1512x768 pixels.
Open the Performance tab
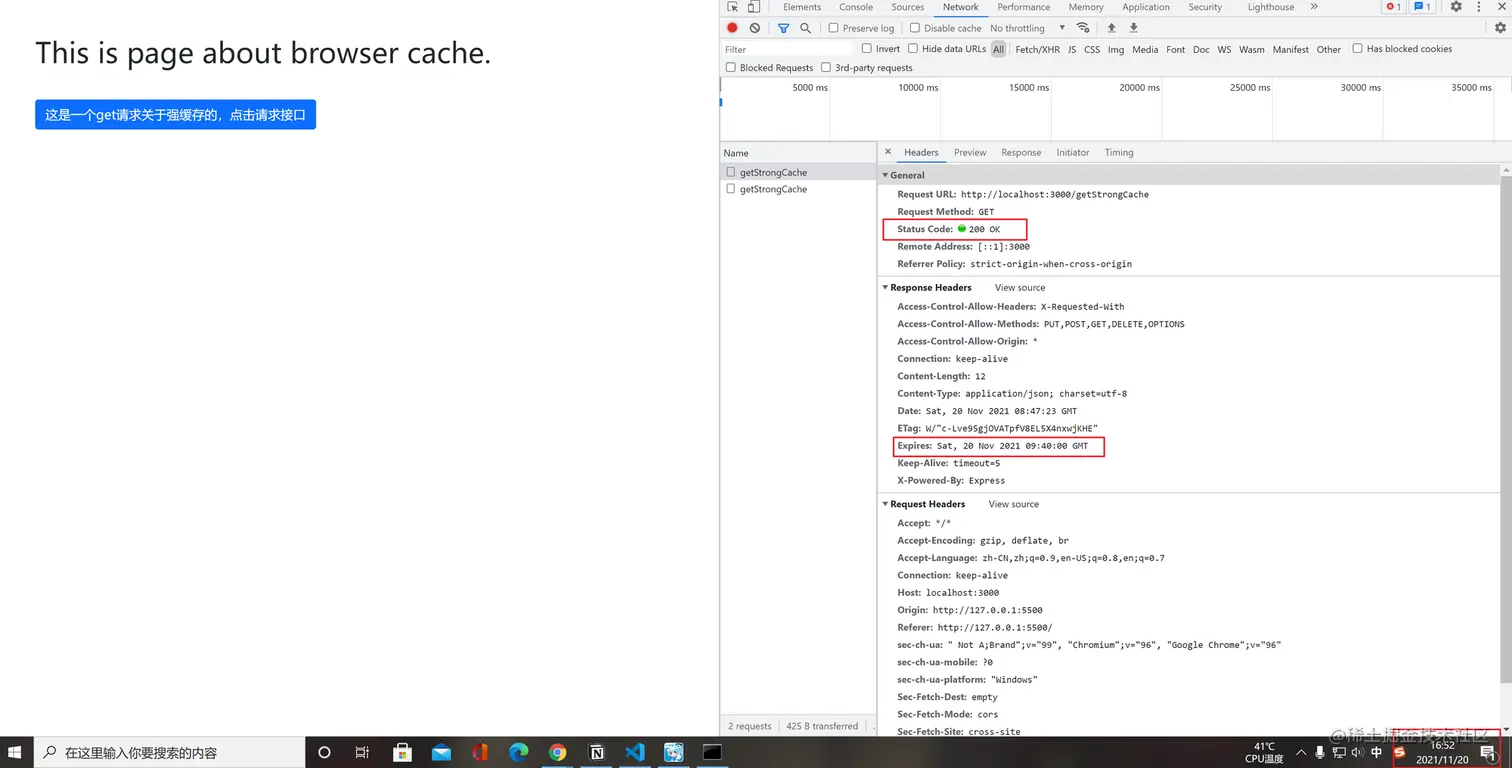coord(1024,7)
